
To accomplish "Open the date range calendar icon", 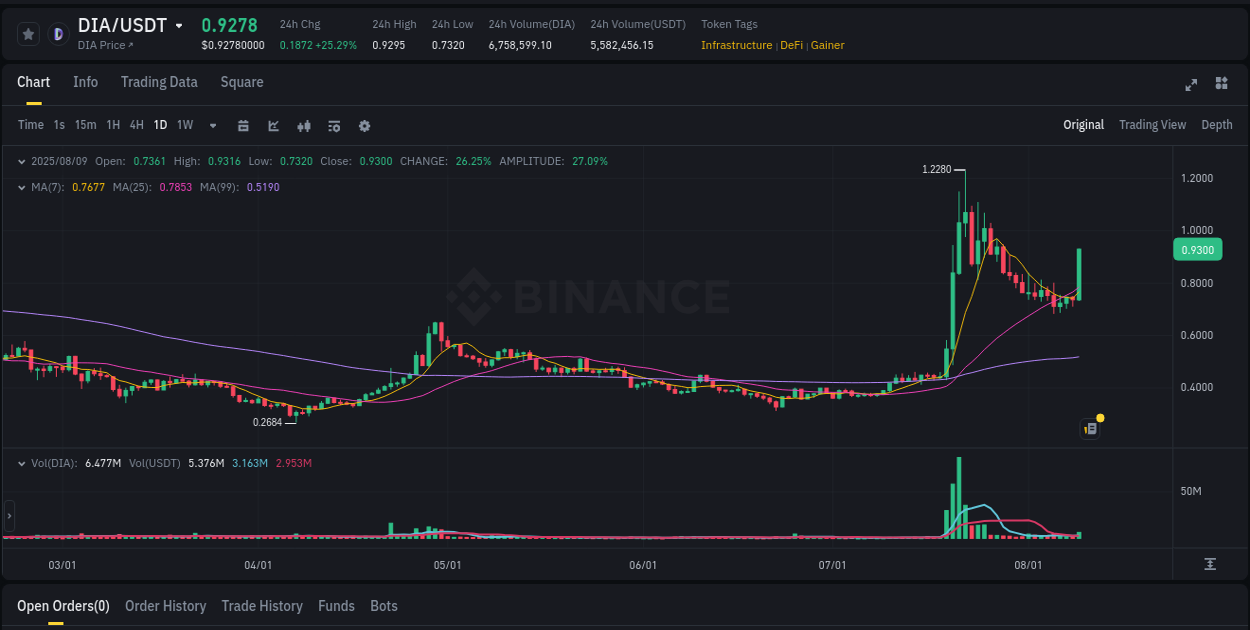I will point(243,125).
